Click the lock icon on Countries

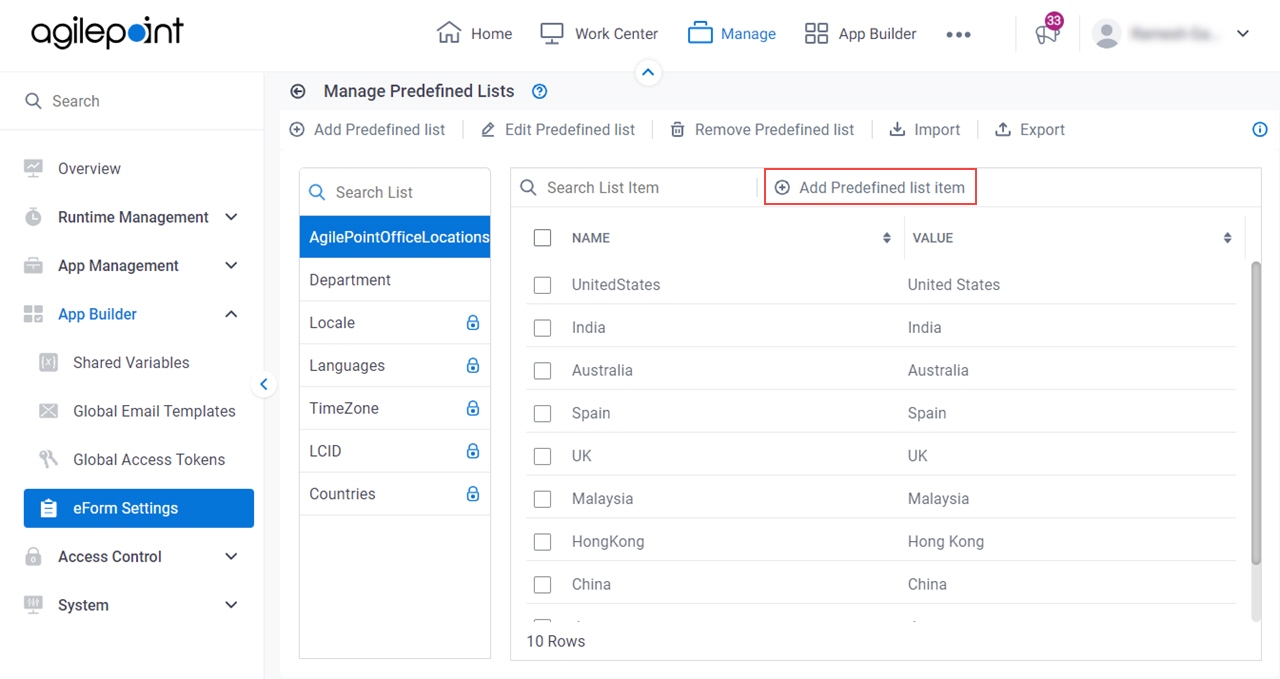(x=473, y=494)
